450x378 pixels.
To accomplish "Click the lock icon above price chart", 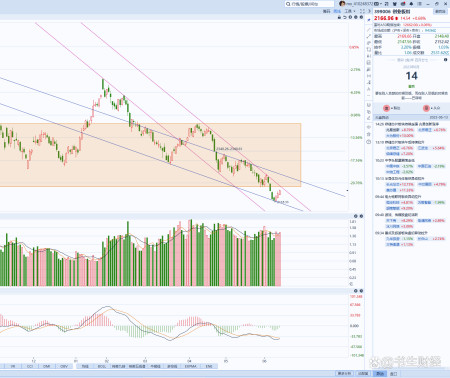I will click(x=339, y=17).
